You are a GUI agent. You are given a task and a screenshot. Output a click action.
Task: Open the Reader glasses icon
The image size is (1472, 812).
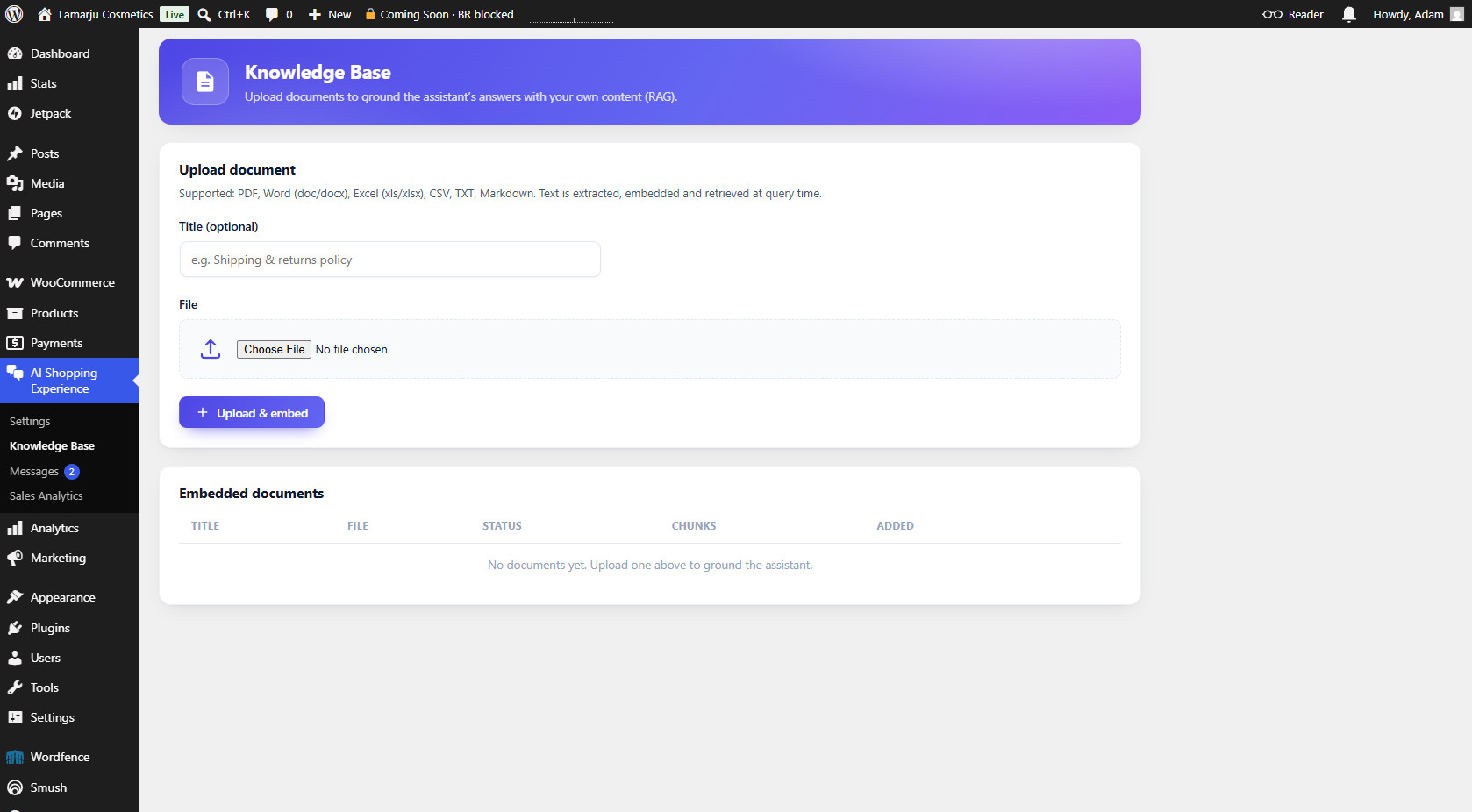pyautogui.click(x=1273, y=14)
